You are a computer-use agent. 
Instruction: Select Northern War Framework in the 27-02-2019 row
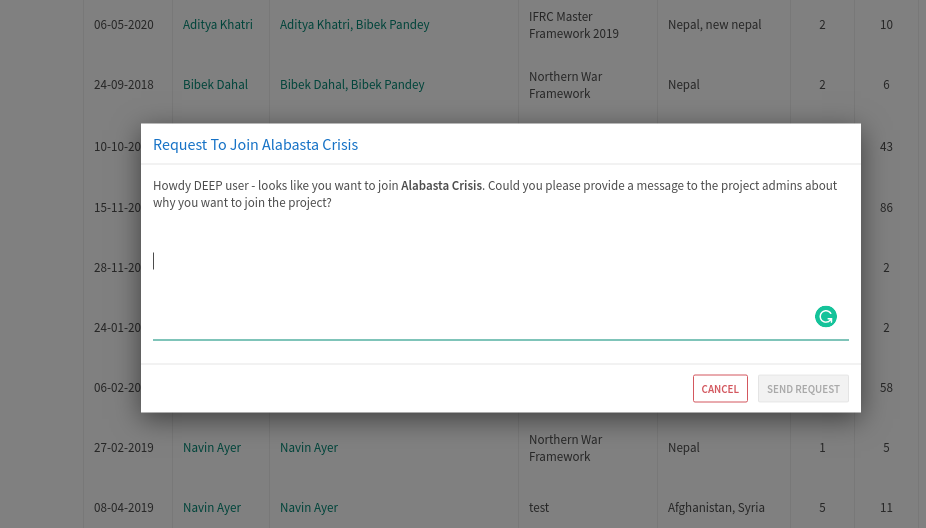[565, 448]
